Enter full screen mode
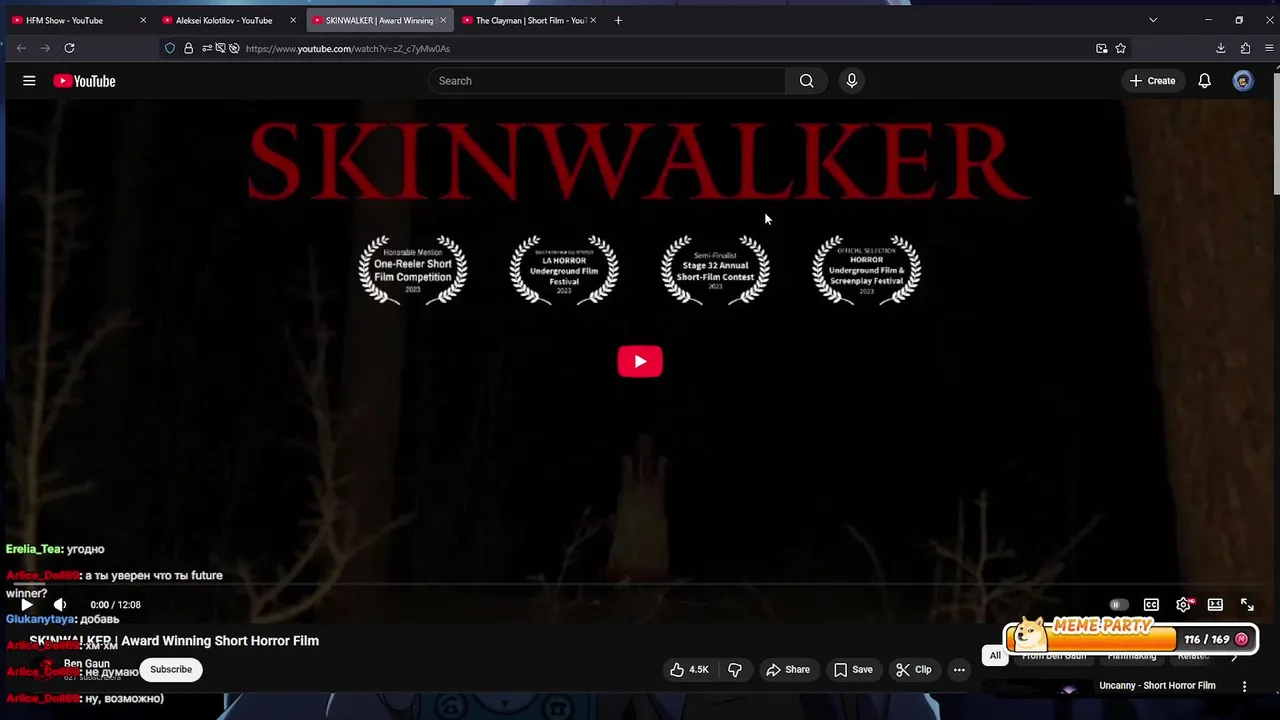This screenshot has width=1280, height=720. pos(1247,605)
